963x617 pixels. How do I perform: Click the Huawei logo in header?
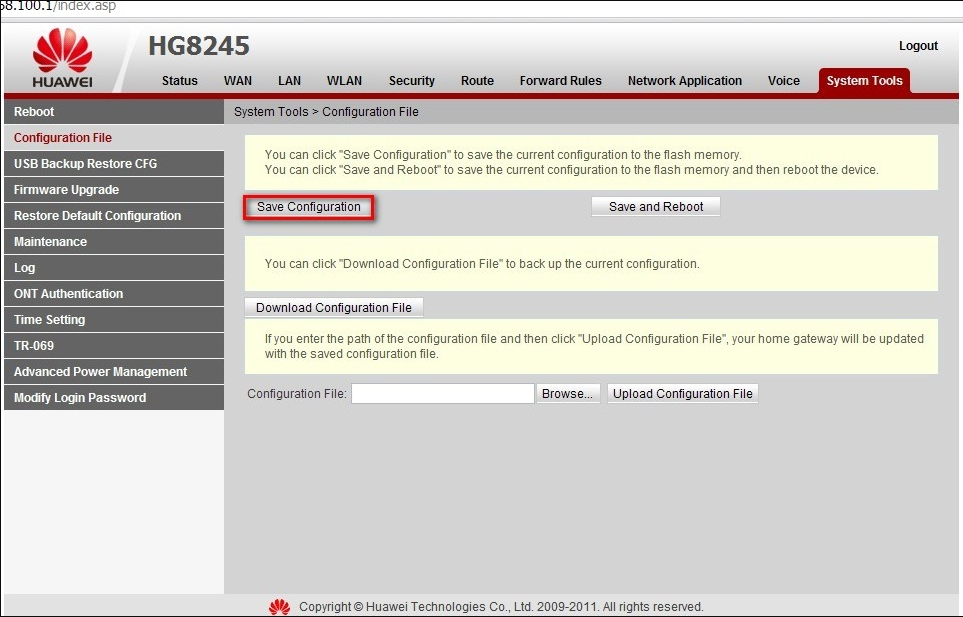62,58
